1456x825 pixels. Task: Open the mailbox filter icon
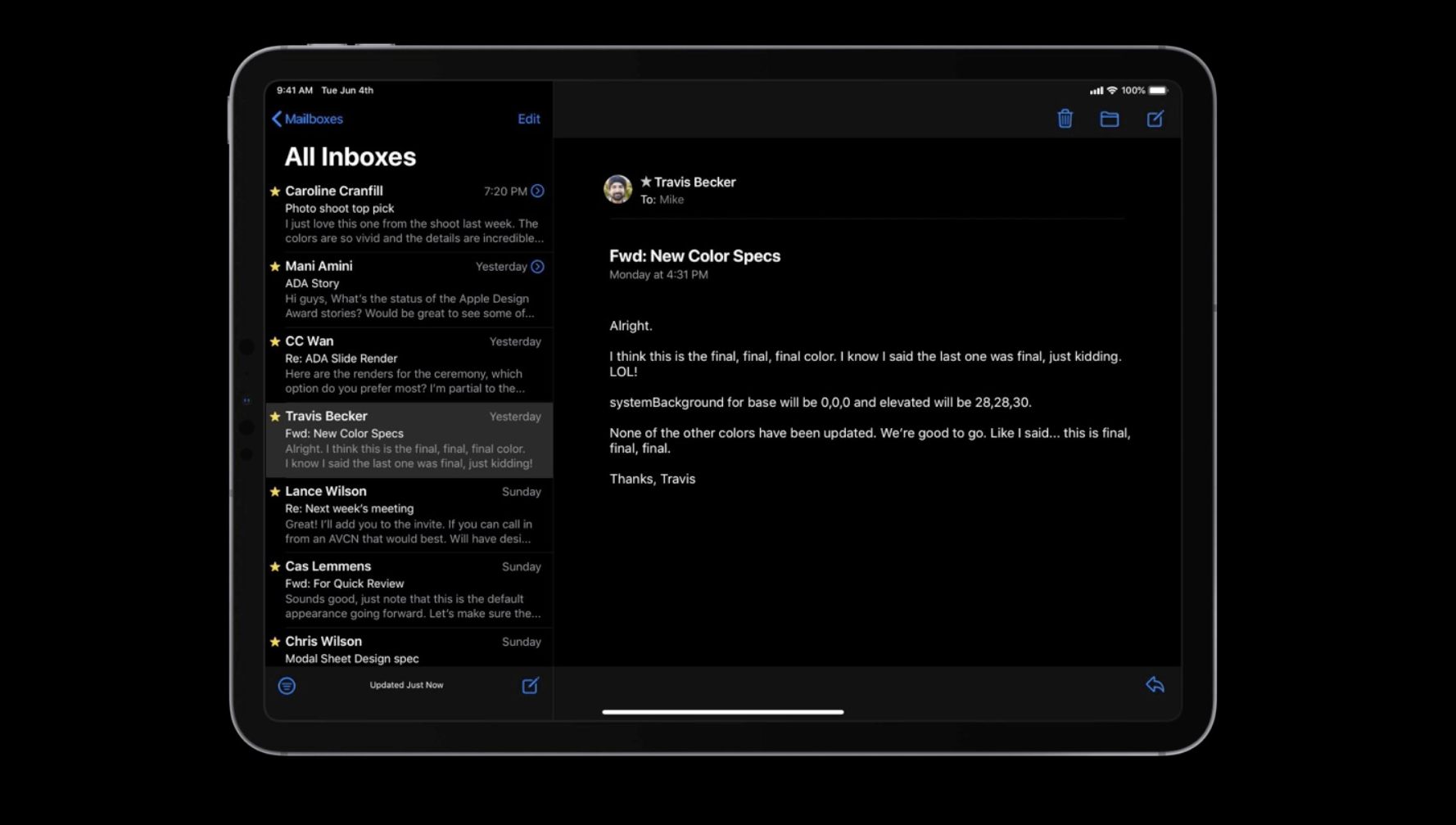tap(287, 686)
